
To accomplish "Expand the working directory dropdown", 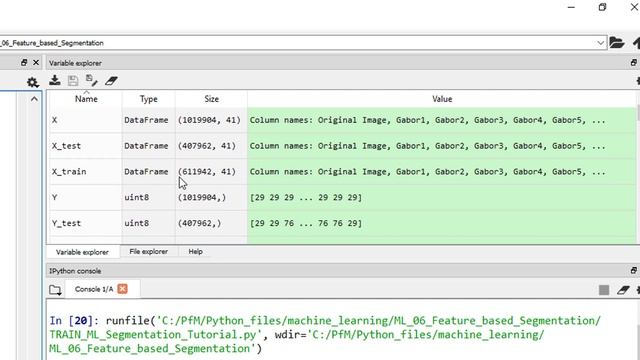I will (600, 43).
